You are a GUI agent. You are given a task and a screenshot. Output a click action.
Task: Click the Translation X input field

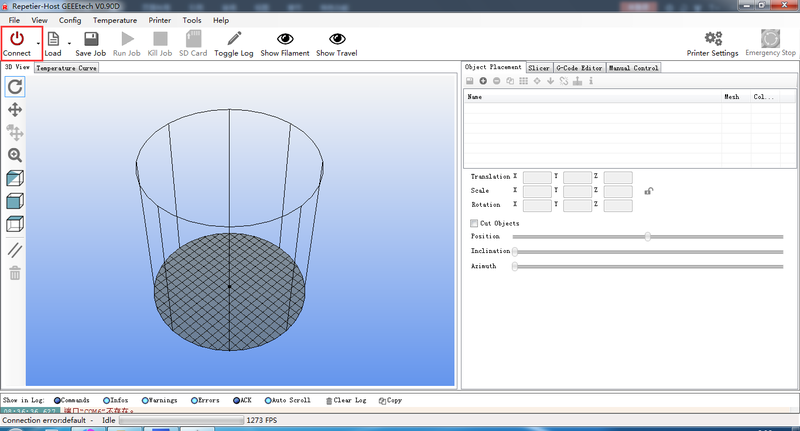point(537,177)
